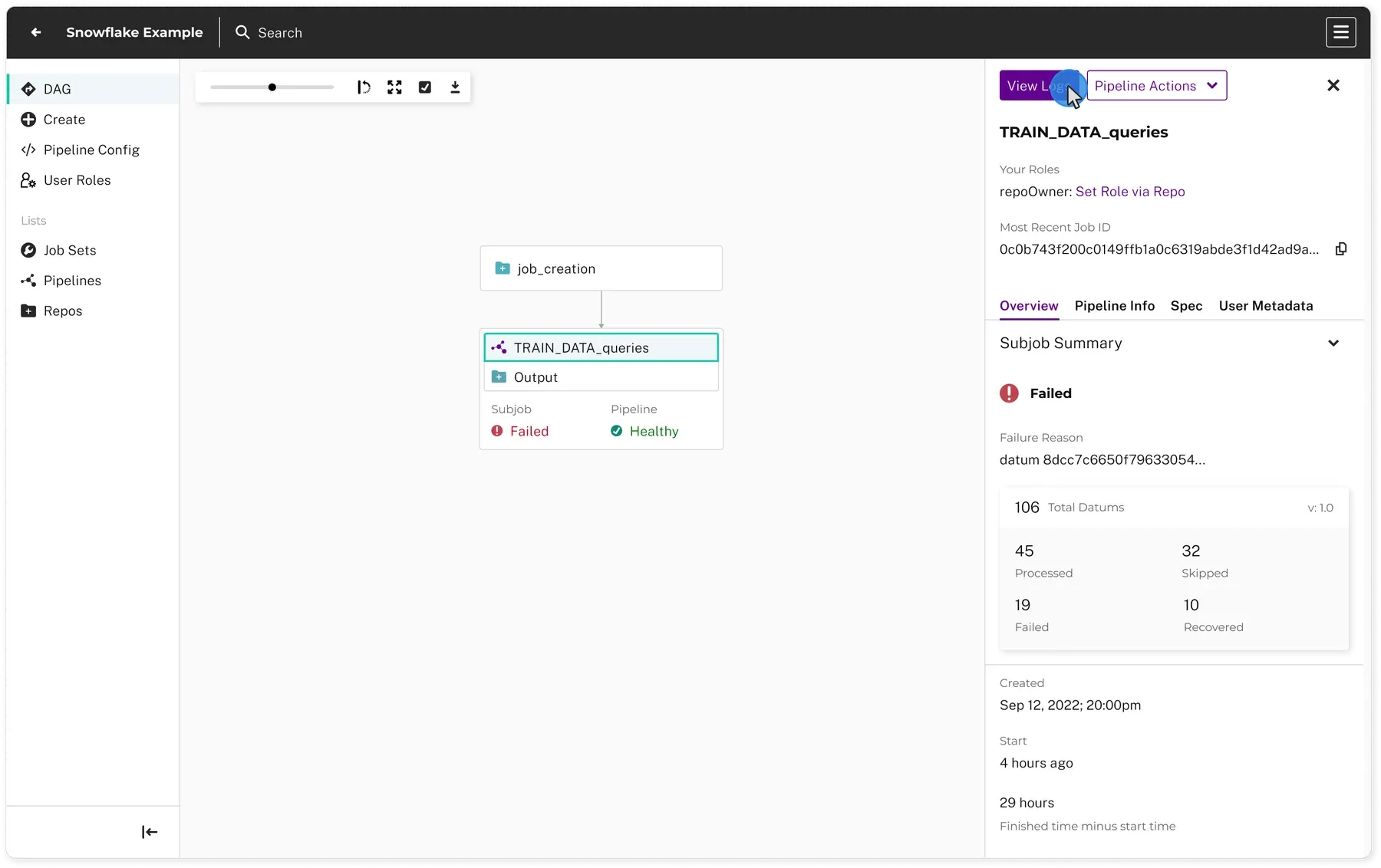
Task: Switch to the Pipeline Info tab
Action: click(x=1114, y=306)
